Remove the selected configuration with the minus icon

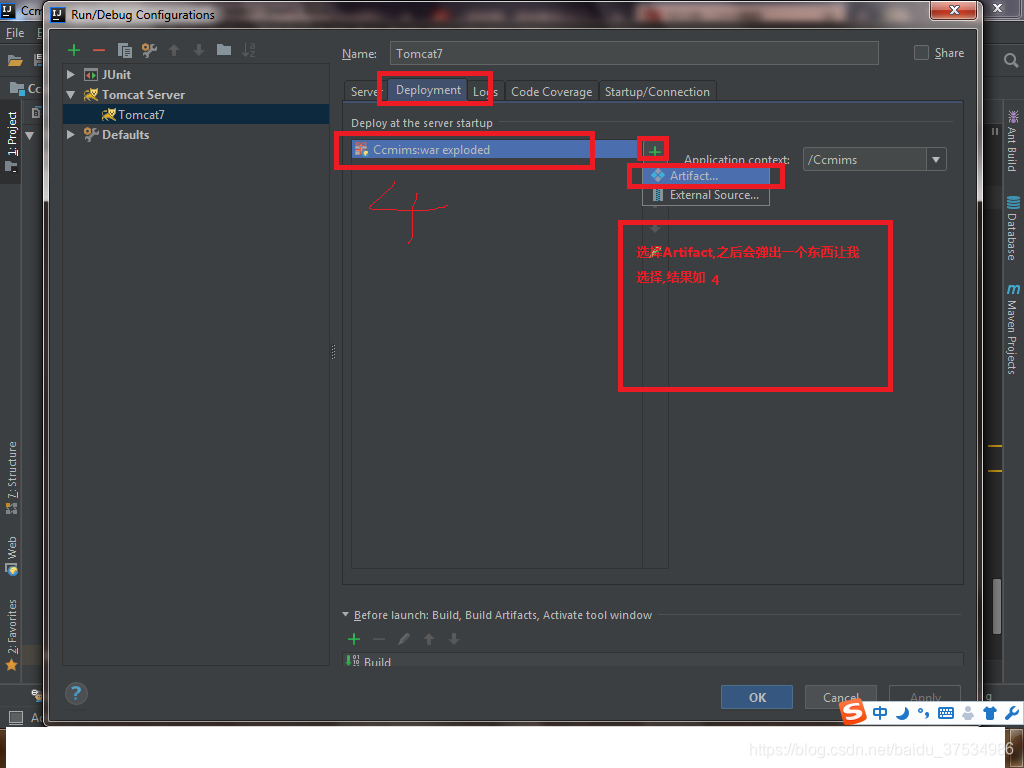pos(99,50)
